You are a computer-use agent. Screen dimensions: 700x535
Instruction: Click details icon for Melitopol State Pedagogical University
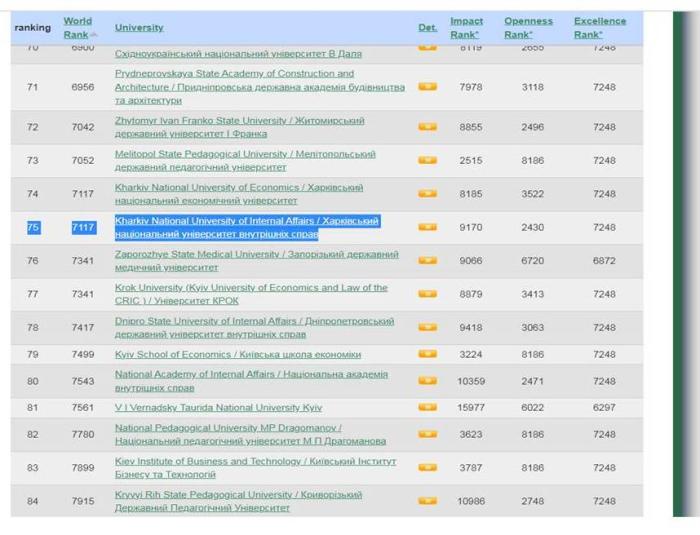[x=427, y=160]
